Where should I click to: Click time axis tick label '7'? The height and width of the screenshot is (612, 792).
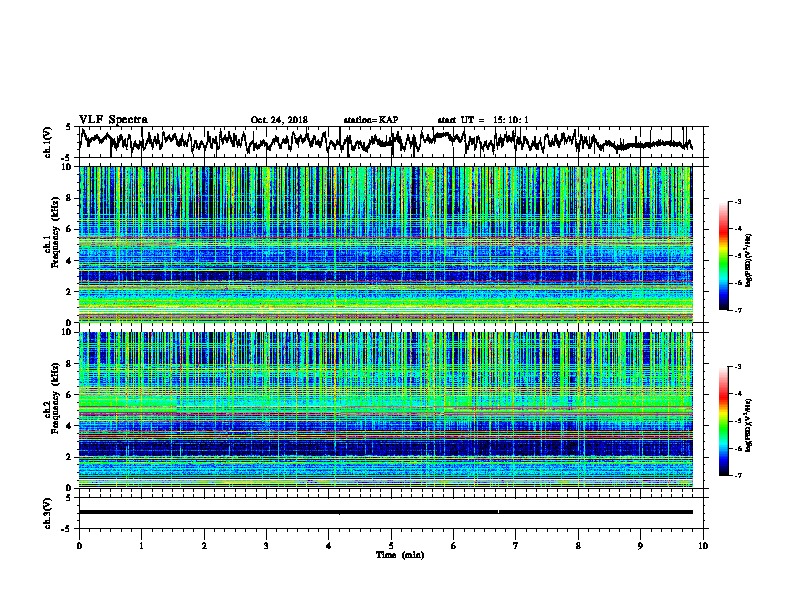pos(516,546)
